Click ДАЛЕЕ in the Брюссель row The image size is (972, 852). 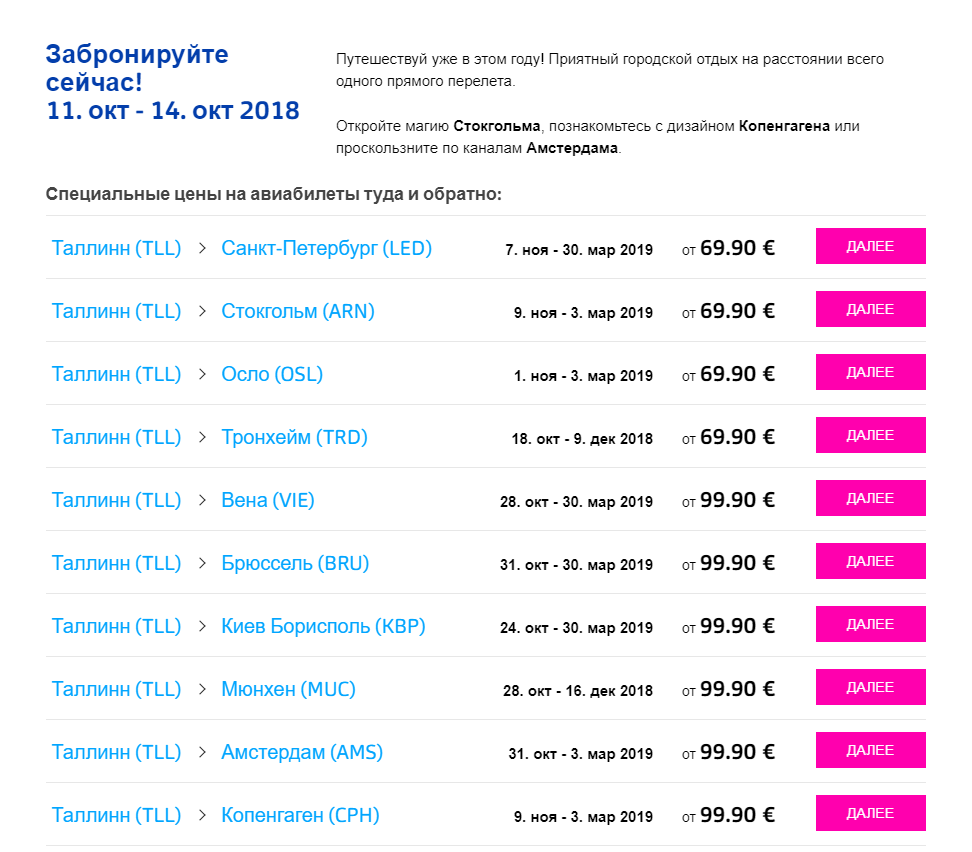[x=870, y=561]
